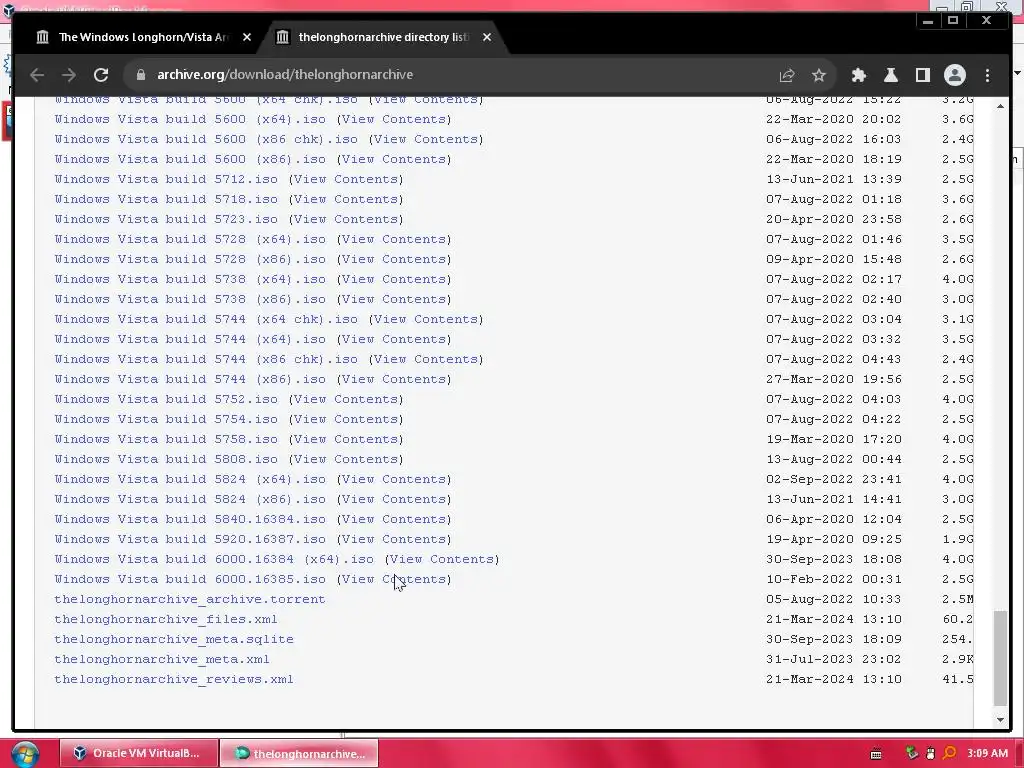
Task: View site security lock info
Action: (140, 75)
